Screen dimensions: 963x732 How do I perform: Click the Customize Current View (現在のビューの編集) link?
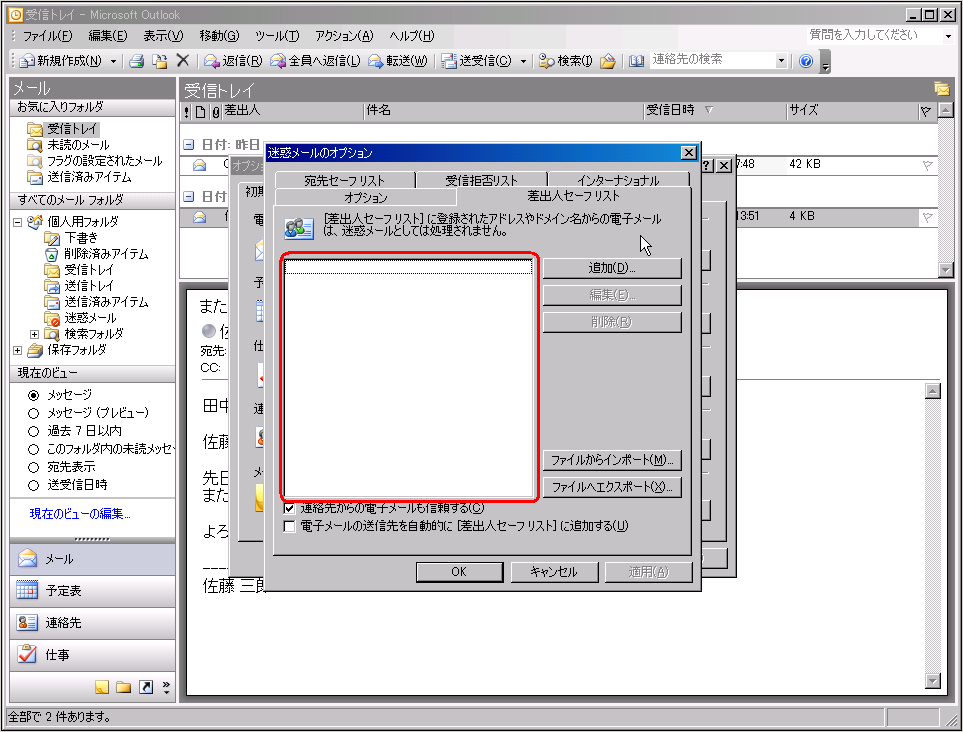point(80,514)
